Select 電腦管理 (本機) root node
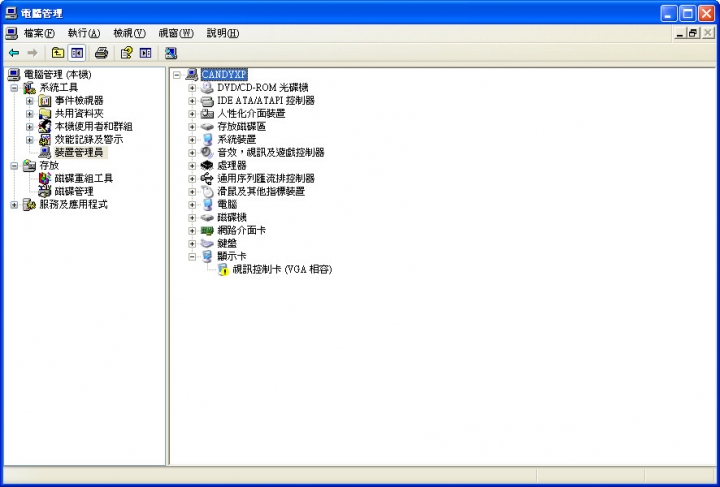 coord(57,74)
